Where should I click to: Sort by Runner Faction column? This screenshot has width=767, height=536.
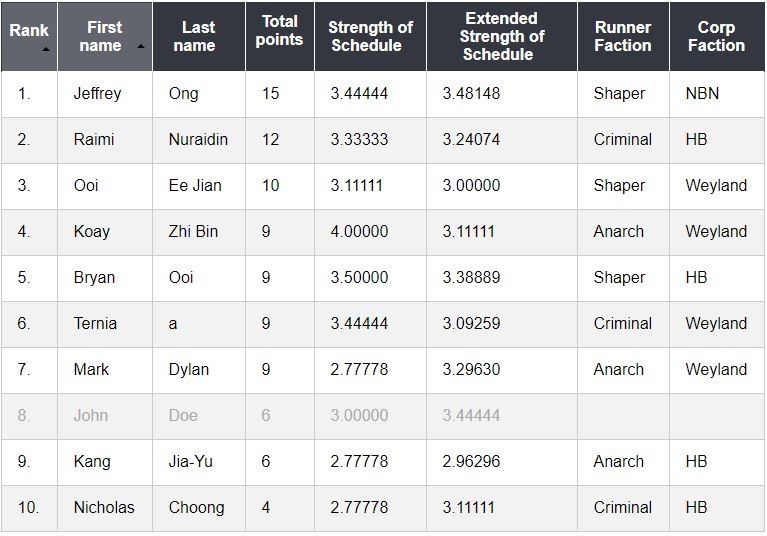coord(622,36)
